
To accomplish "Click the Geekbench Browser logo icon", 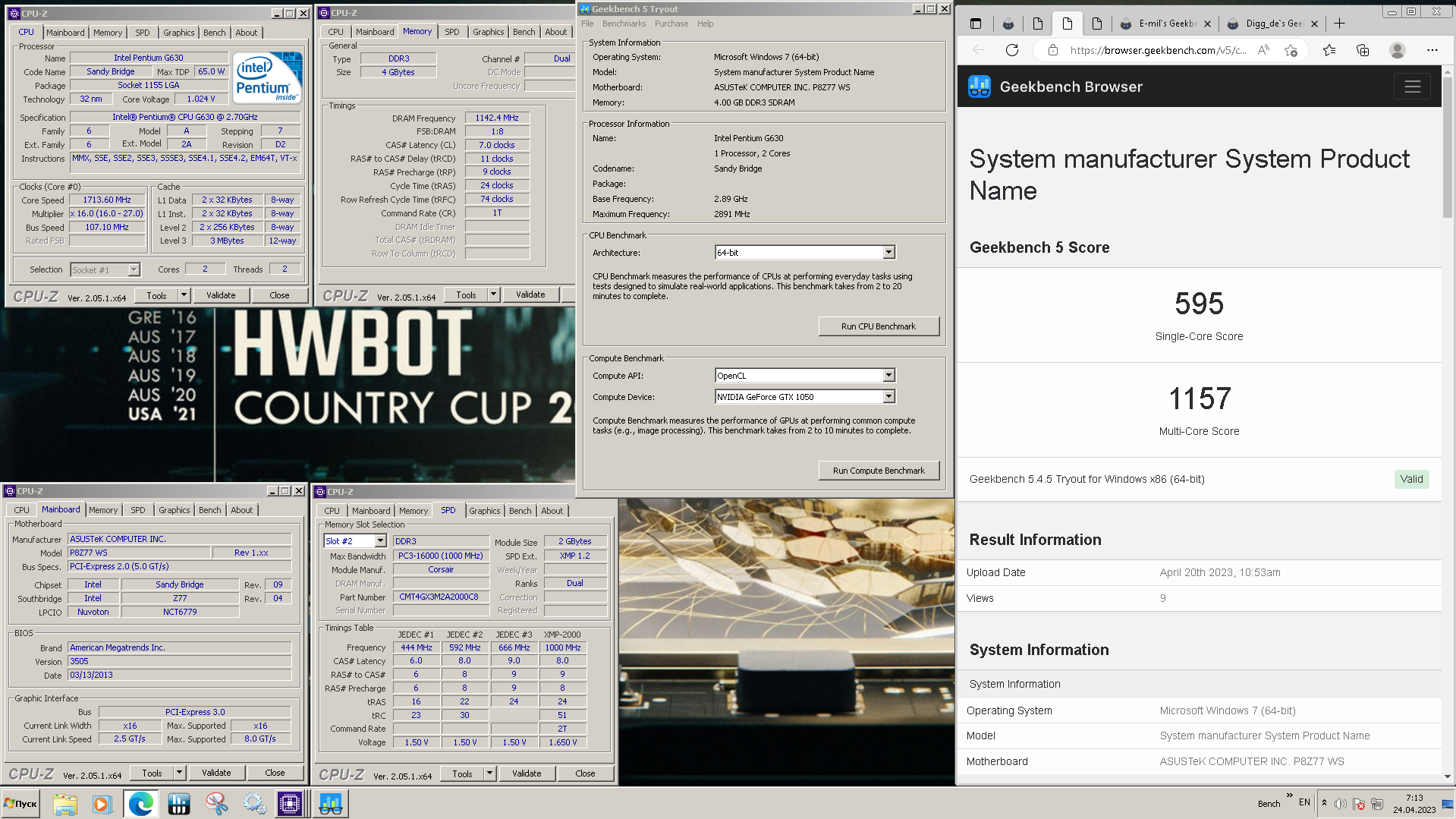I will pyautogui.click(x=980, y=87).
